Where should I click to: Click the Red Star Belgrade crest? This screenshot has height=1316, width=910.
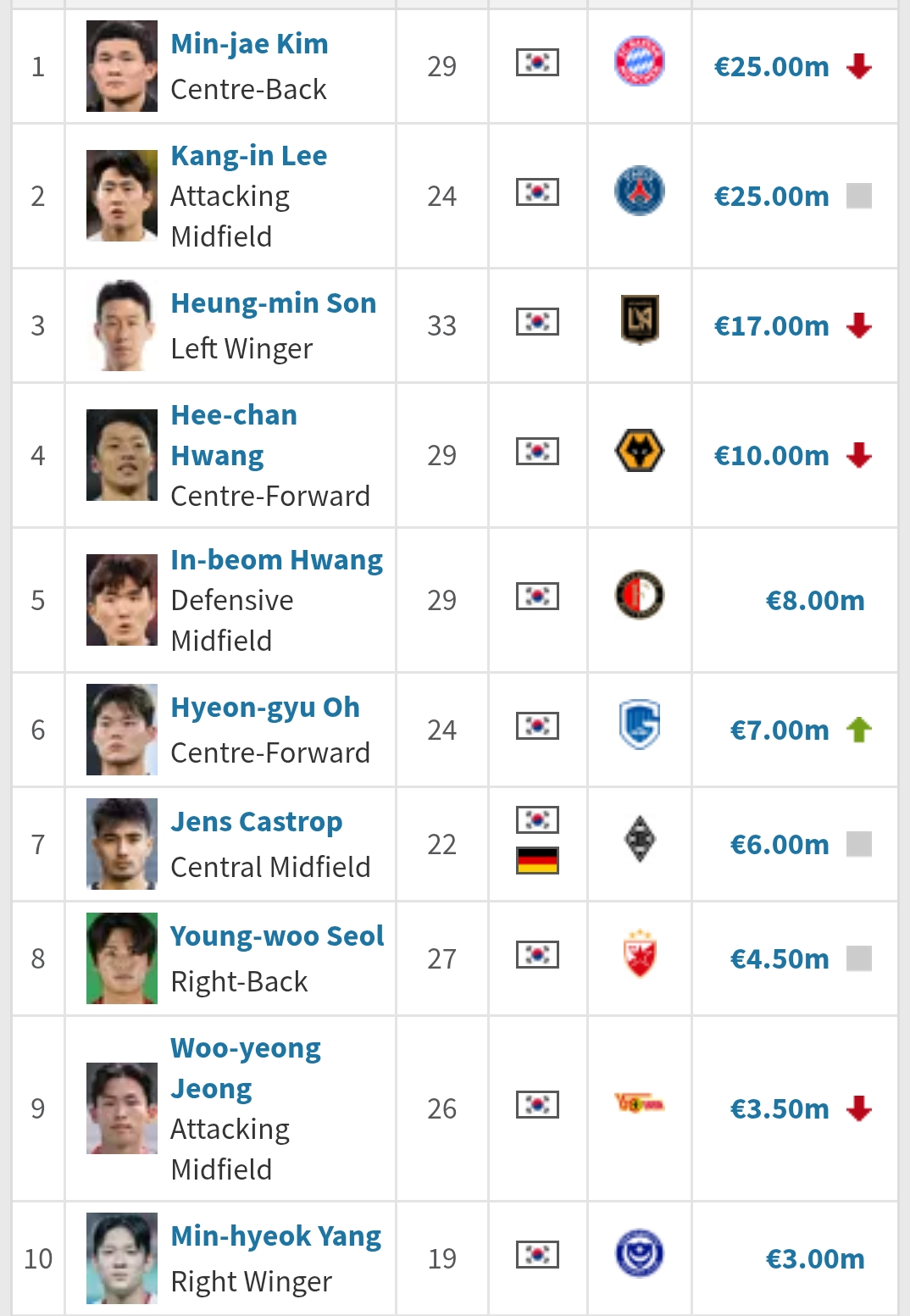pos(639,953)
